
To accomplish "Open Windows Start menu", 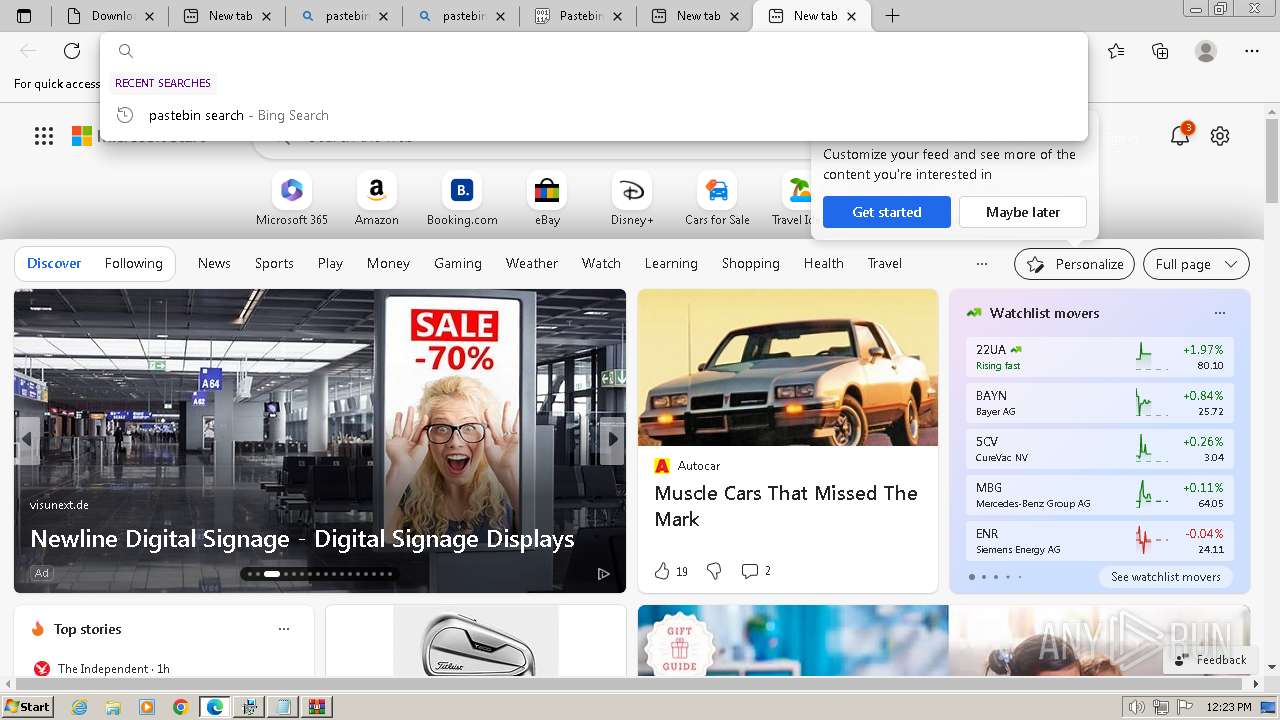I will point(28,707).
